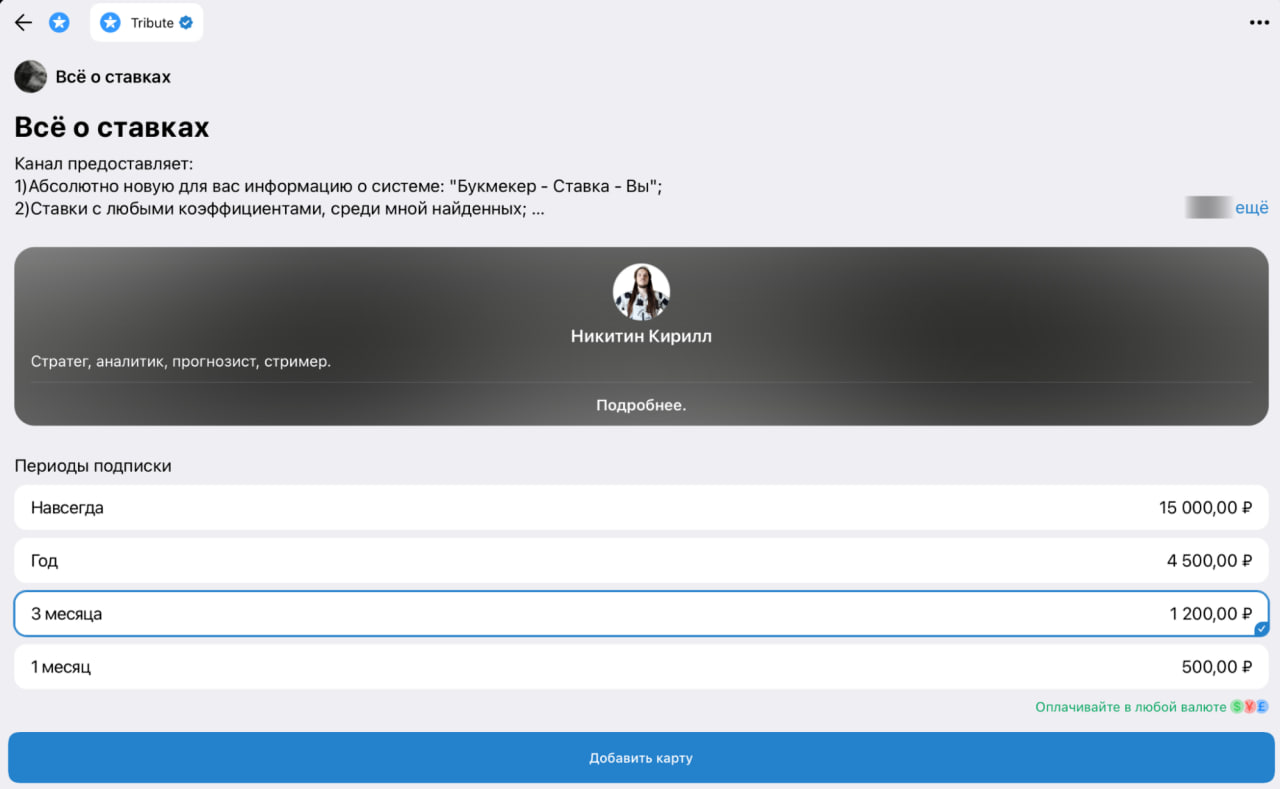Select the Навсегда subscription for 15 000,00 ₽
Viewport: 1280px width, 789px height.
click(x=641, y=507)
